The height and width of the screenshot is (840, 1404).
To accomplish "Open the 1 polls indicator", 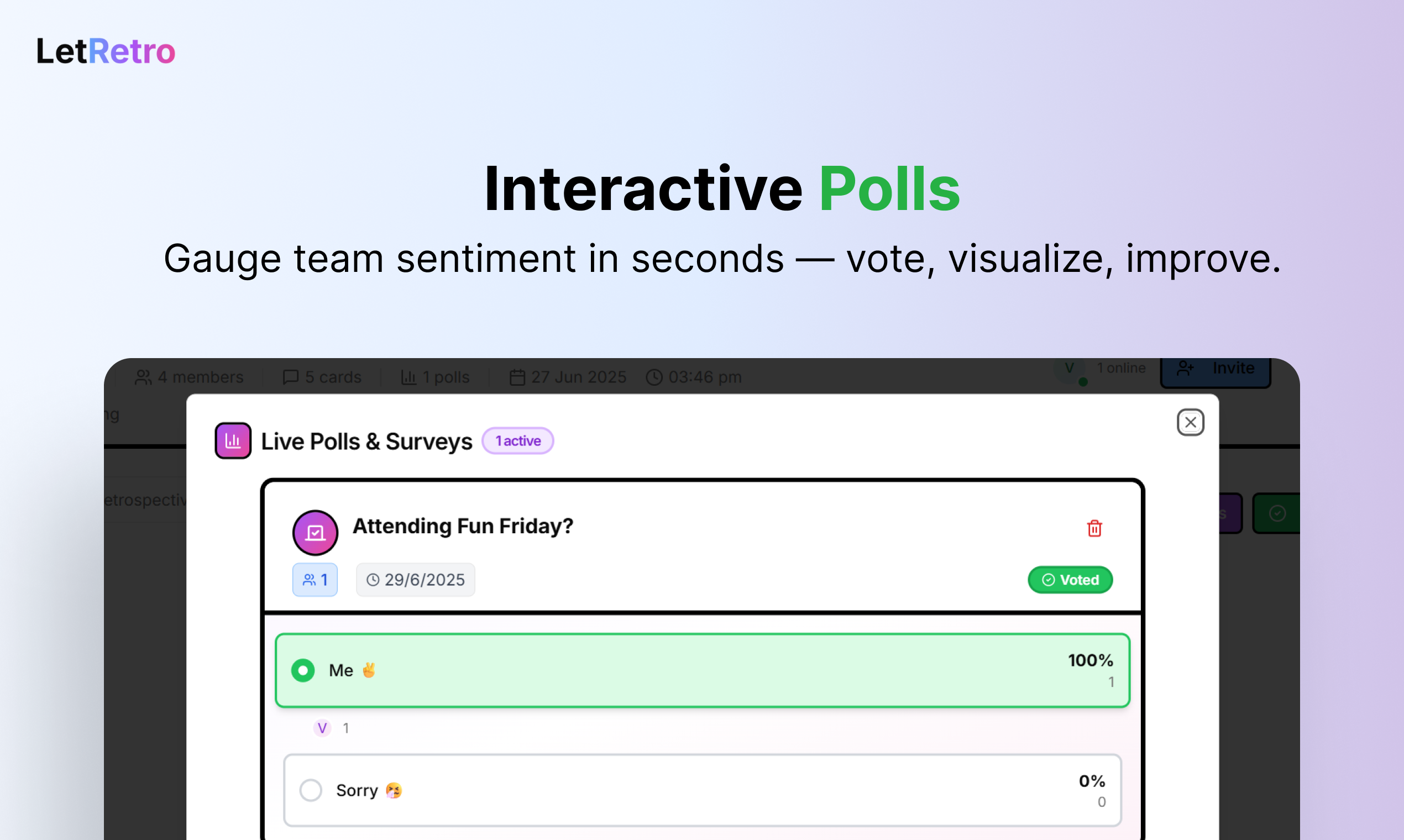I will pyautogui.click(x=436, y=377).
